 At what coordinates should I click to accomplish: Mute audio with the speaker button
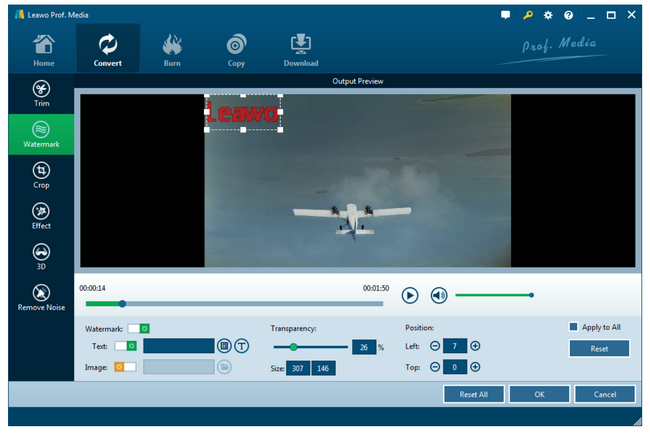[x=438, y=295]
